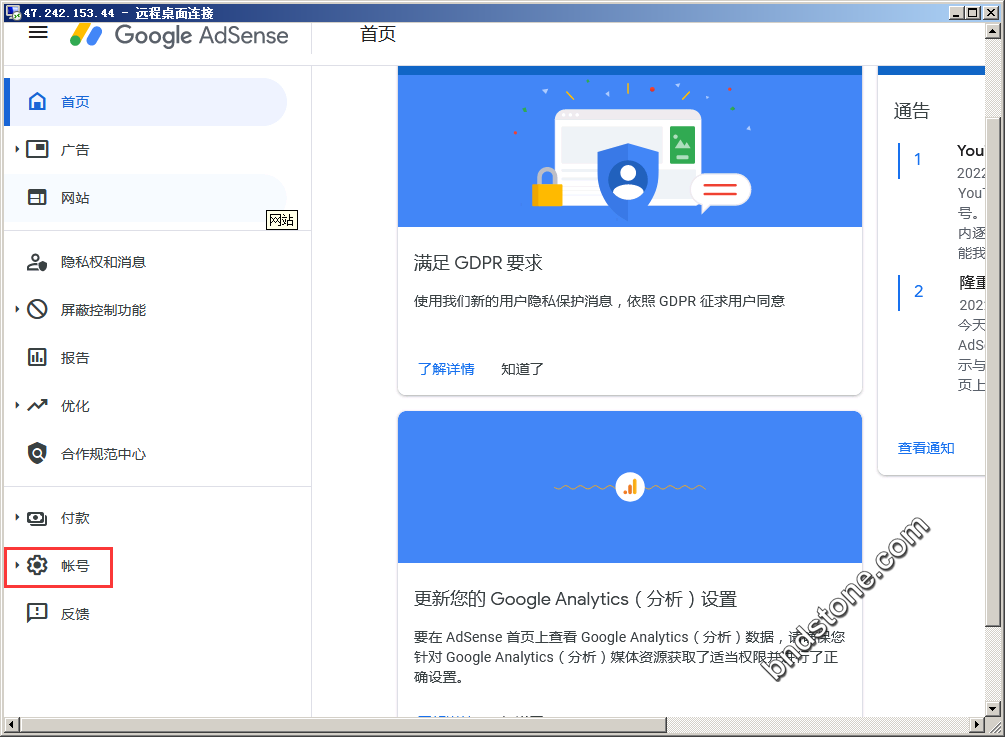
Task: Expand the 广告 menu arrow
Action: [17, 149]
